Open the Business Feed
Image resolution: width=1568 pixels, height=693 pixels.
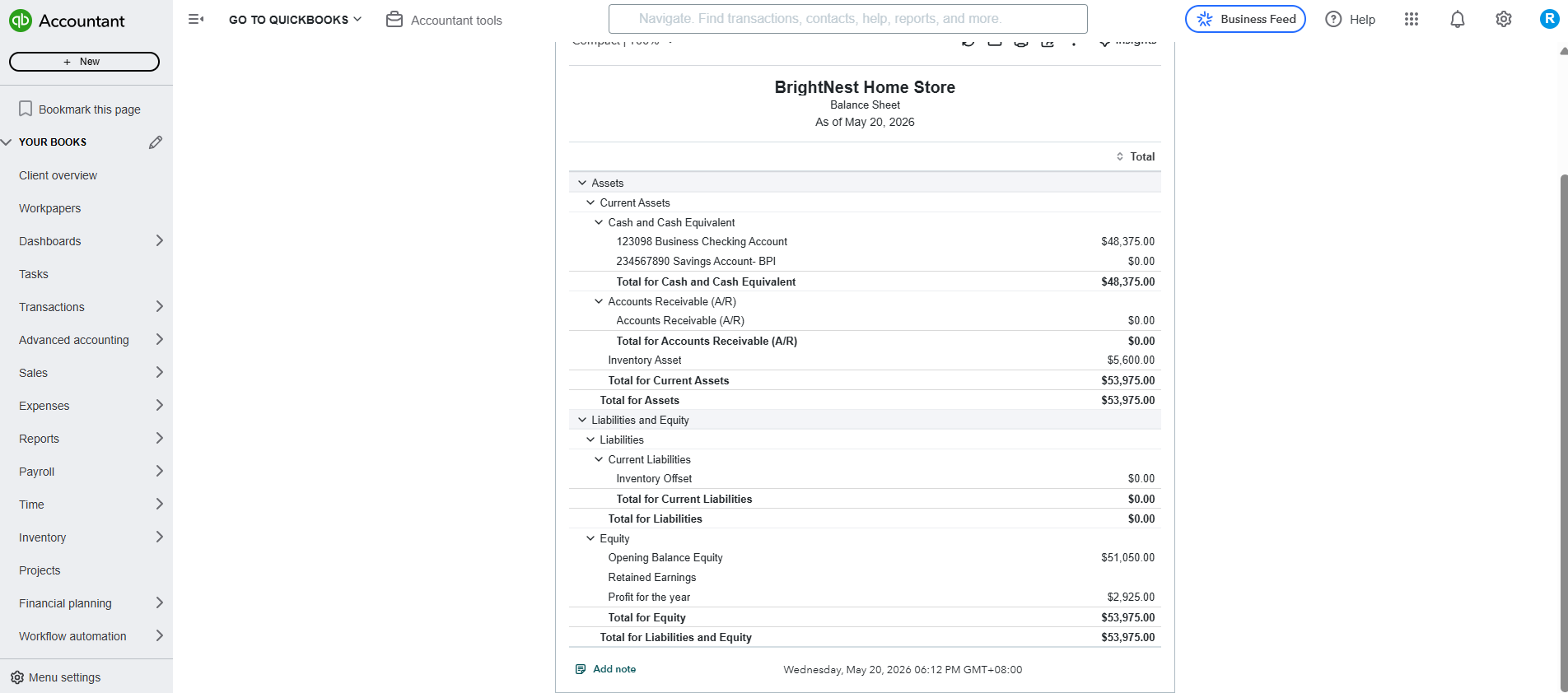[1245, 19]
